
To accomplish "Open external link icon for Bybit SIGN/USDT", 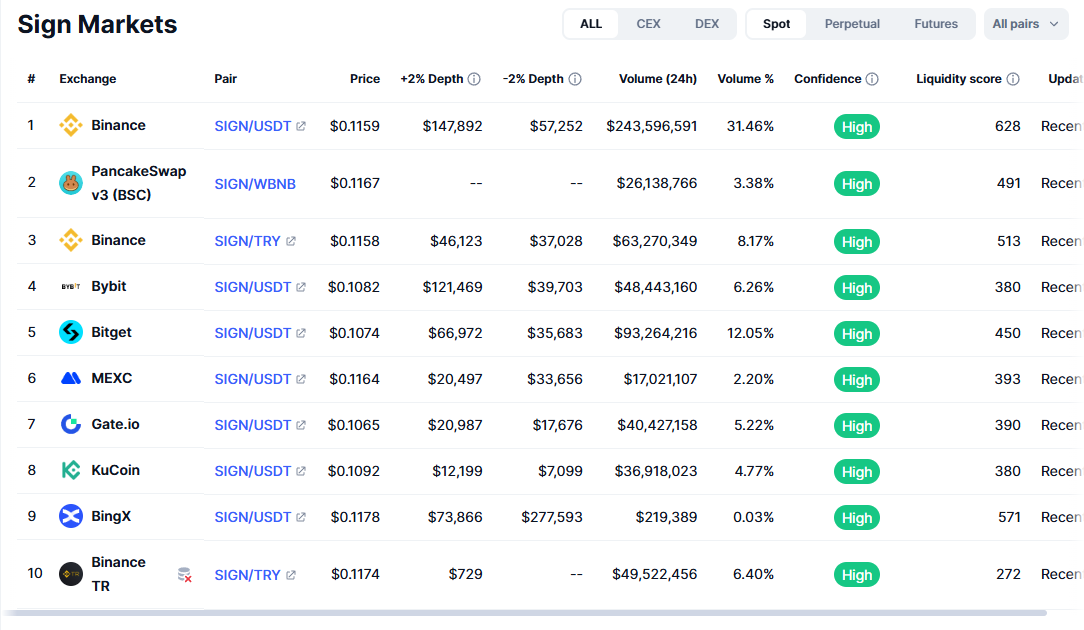I will (301, 287).
